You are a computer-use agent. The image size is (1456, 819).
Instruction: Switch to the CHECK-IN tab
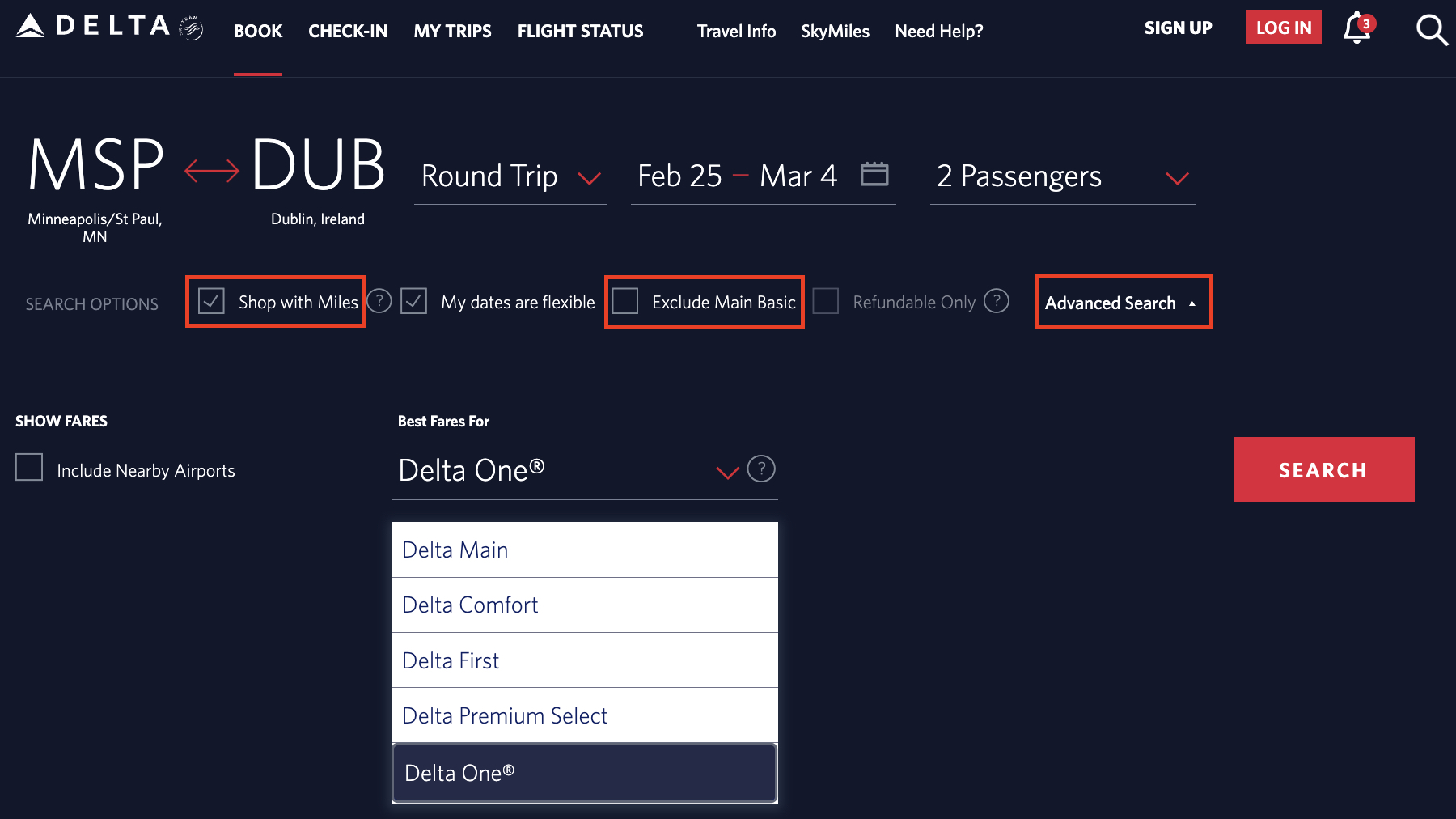pyautogui.click(x=348, y=31)
